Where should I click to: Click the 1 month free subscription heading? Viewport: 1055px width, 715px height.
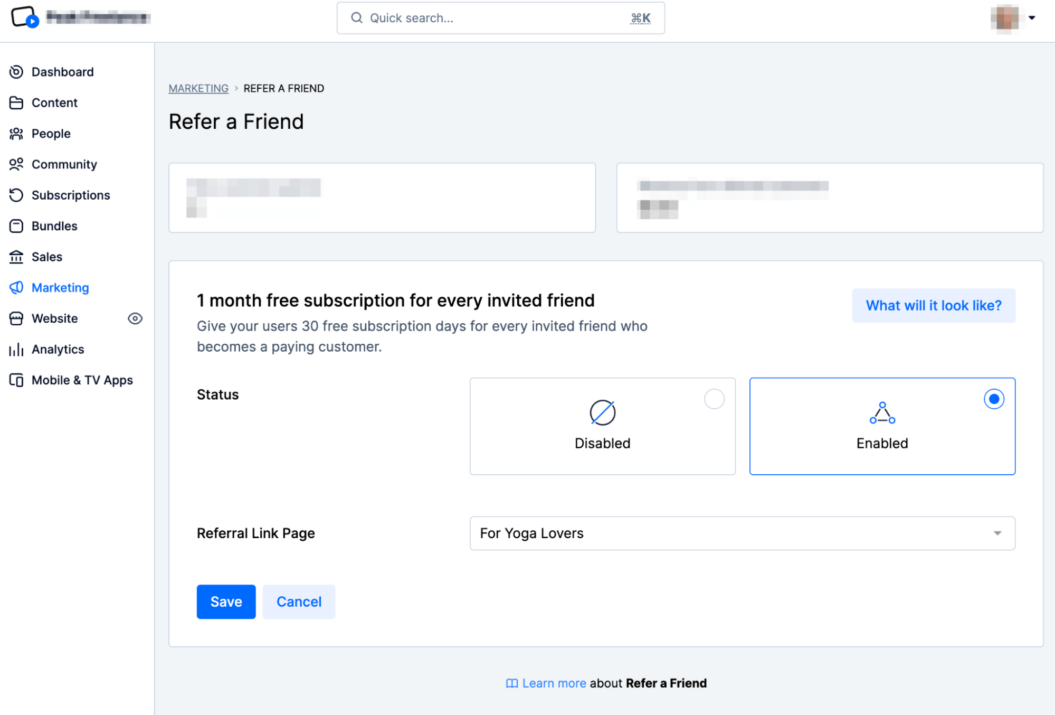point(396,300)
